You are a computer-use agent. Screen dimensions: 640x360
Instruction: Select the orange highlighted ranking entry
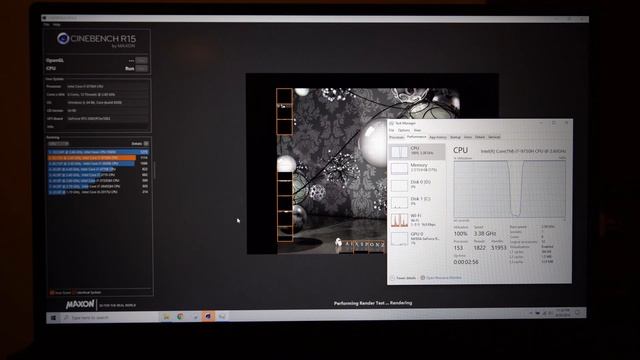click(98, 158)
